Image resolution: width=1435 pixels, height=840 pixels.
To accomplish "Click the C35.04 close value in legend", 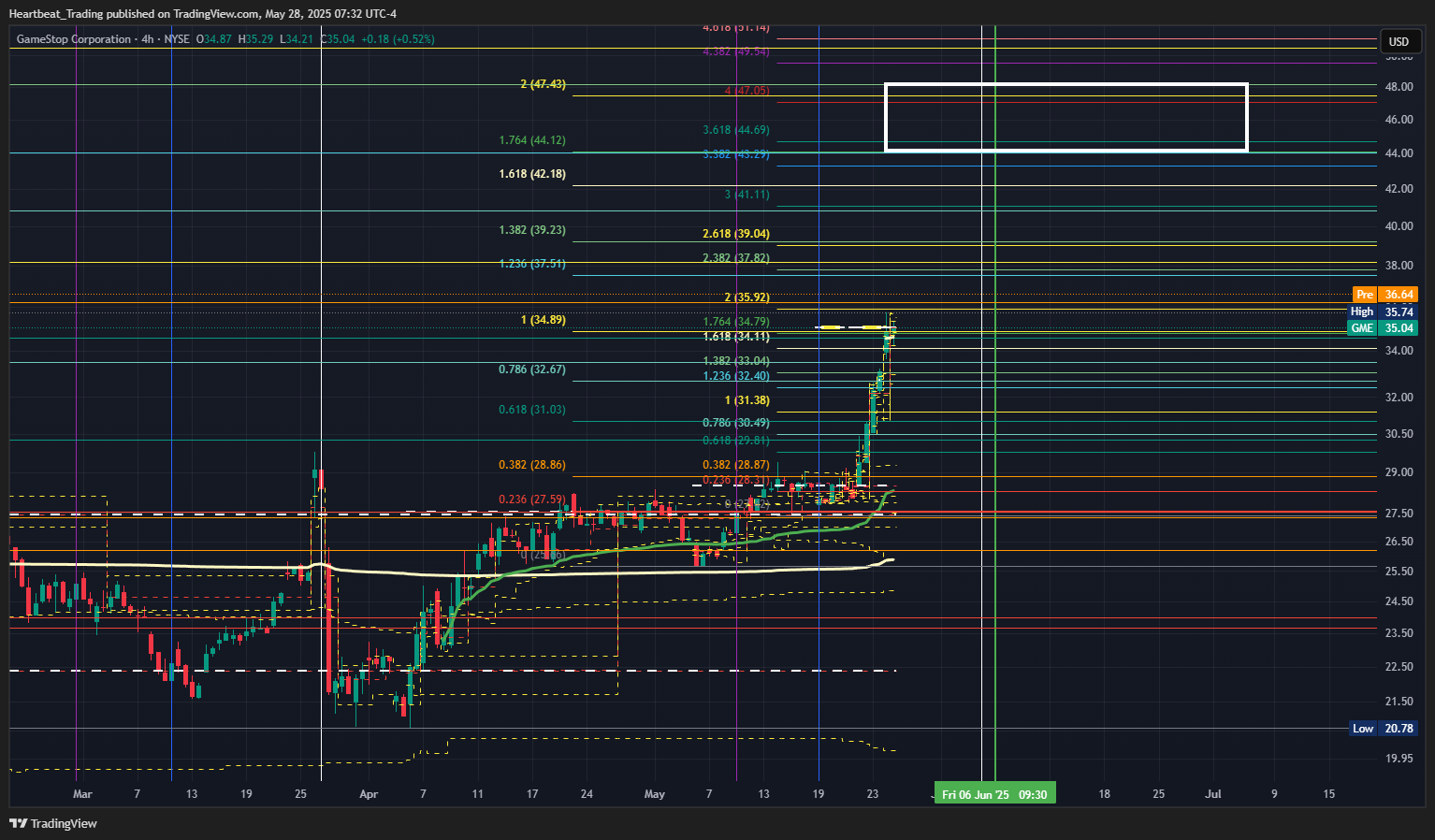I will tap(338, 39).
